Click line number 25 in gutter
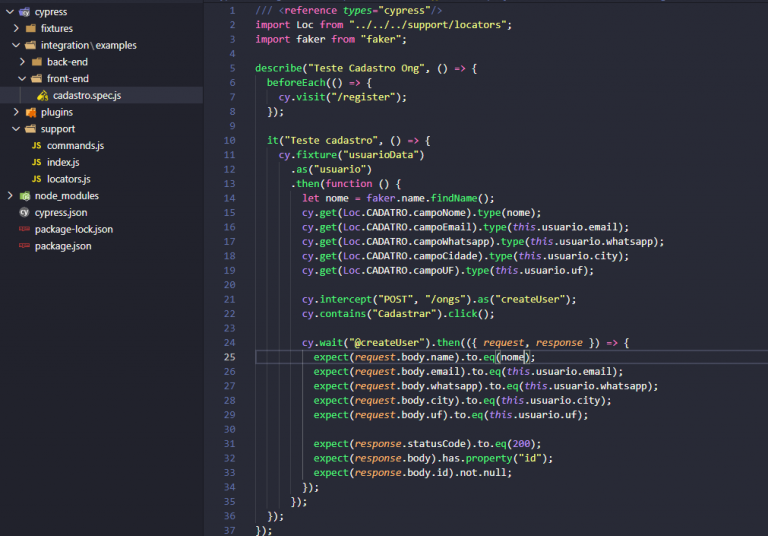 pos(229,357)
